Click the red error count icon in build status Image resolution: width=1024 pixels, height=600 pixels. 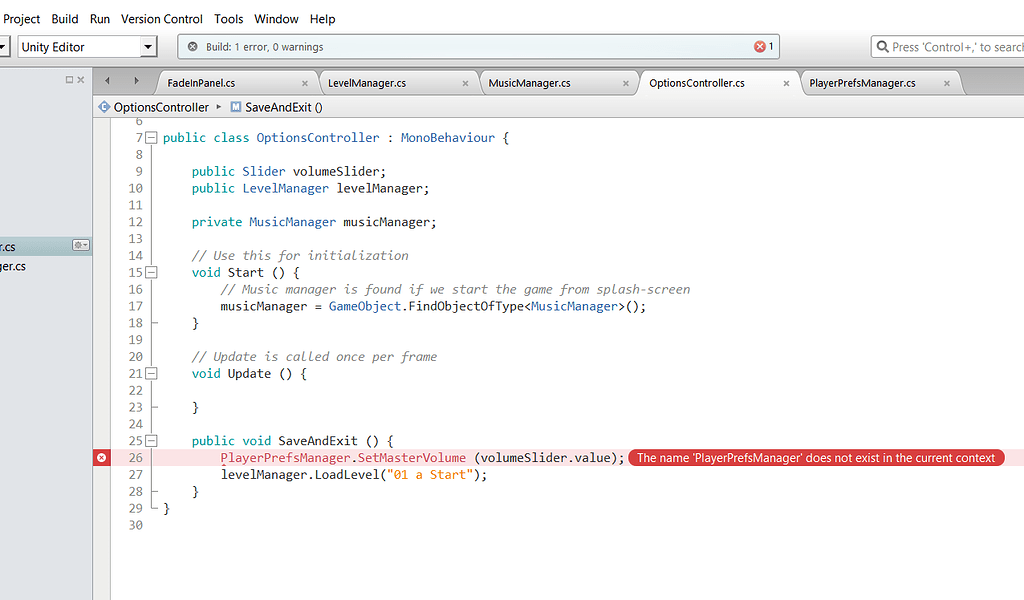coord(760,47)
